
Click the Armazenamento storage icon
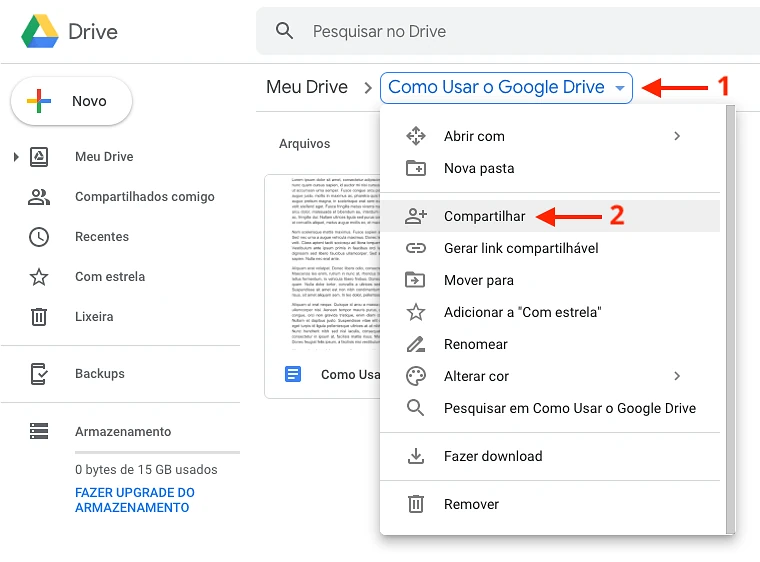coord(39,431)
